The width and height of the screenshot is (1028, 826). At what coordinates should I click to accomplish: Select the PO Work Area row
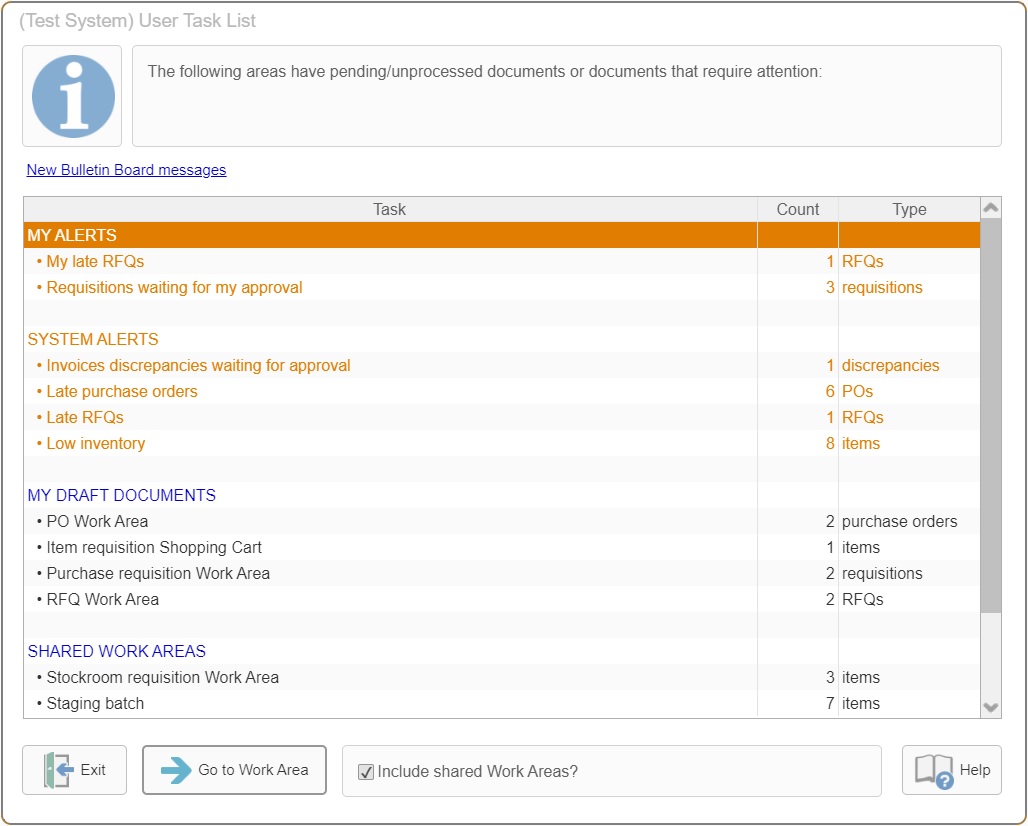[97, 521]
